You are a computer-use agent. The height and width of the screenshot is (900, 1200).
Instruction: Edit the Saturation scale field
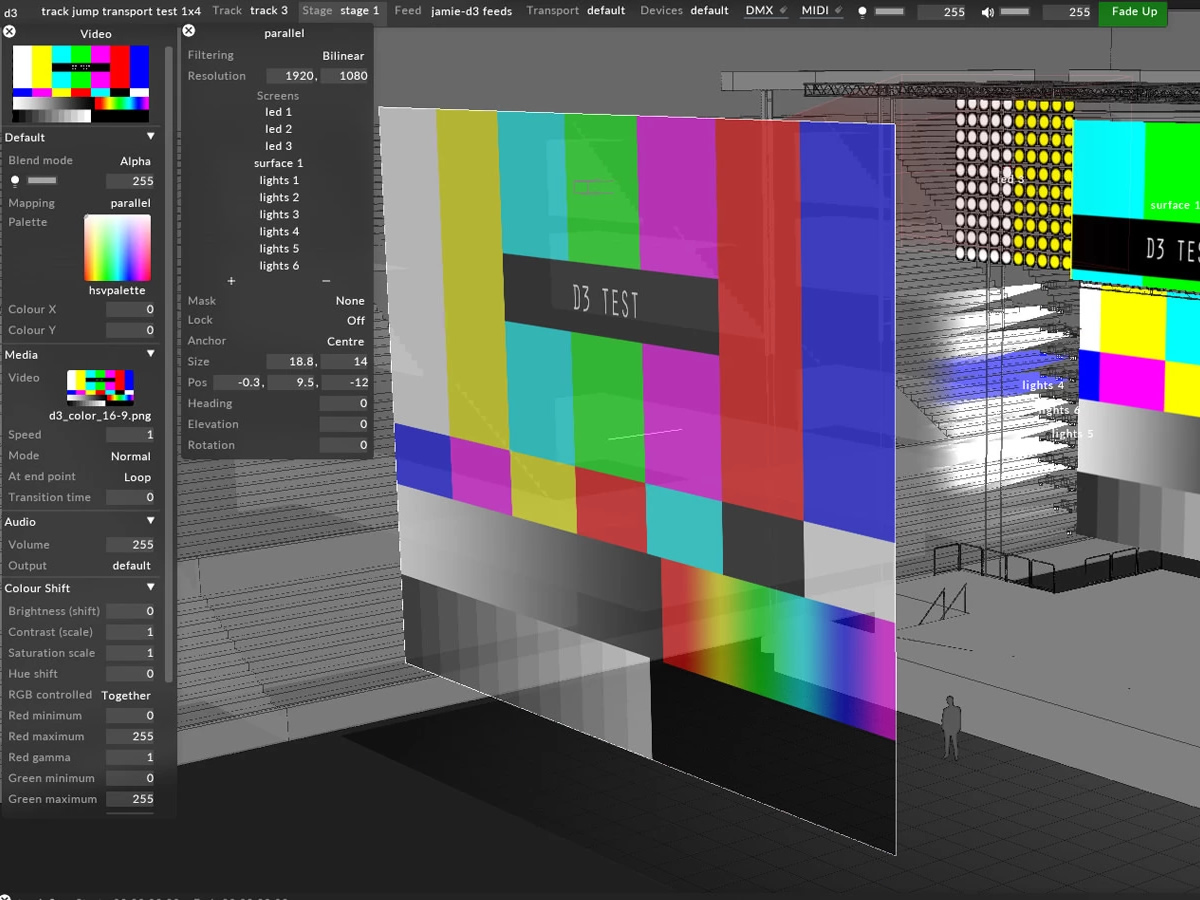131,654
